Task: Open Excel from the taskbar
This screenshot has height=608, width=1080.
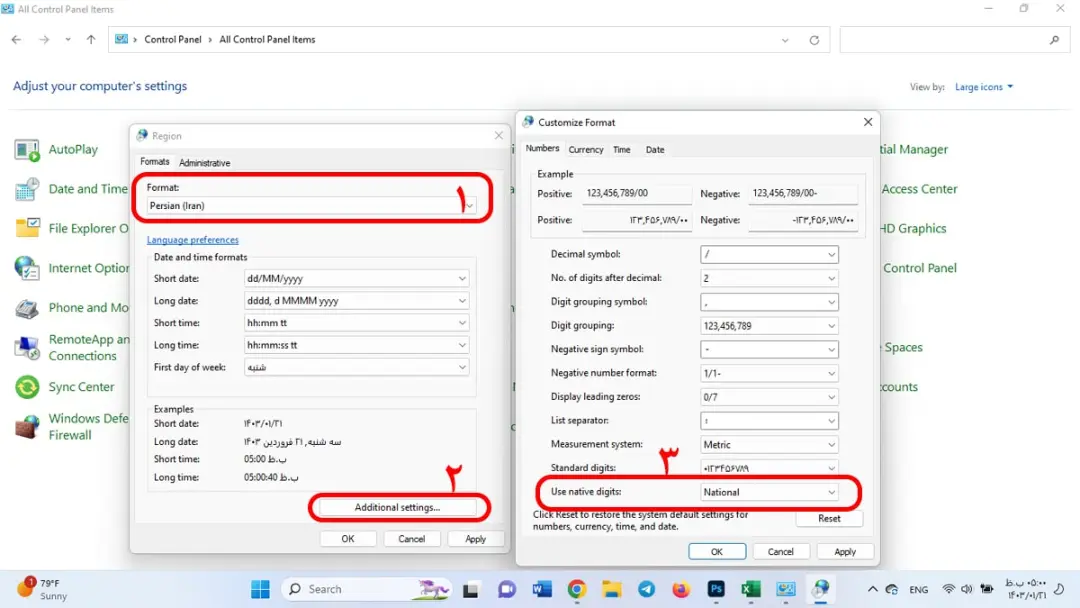Action: point(750,589)
